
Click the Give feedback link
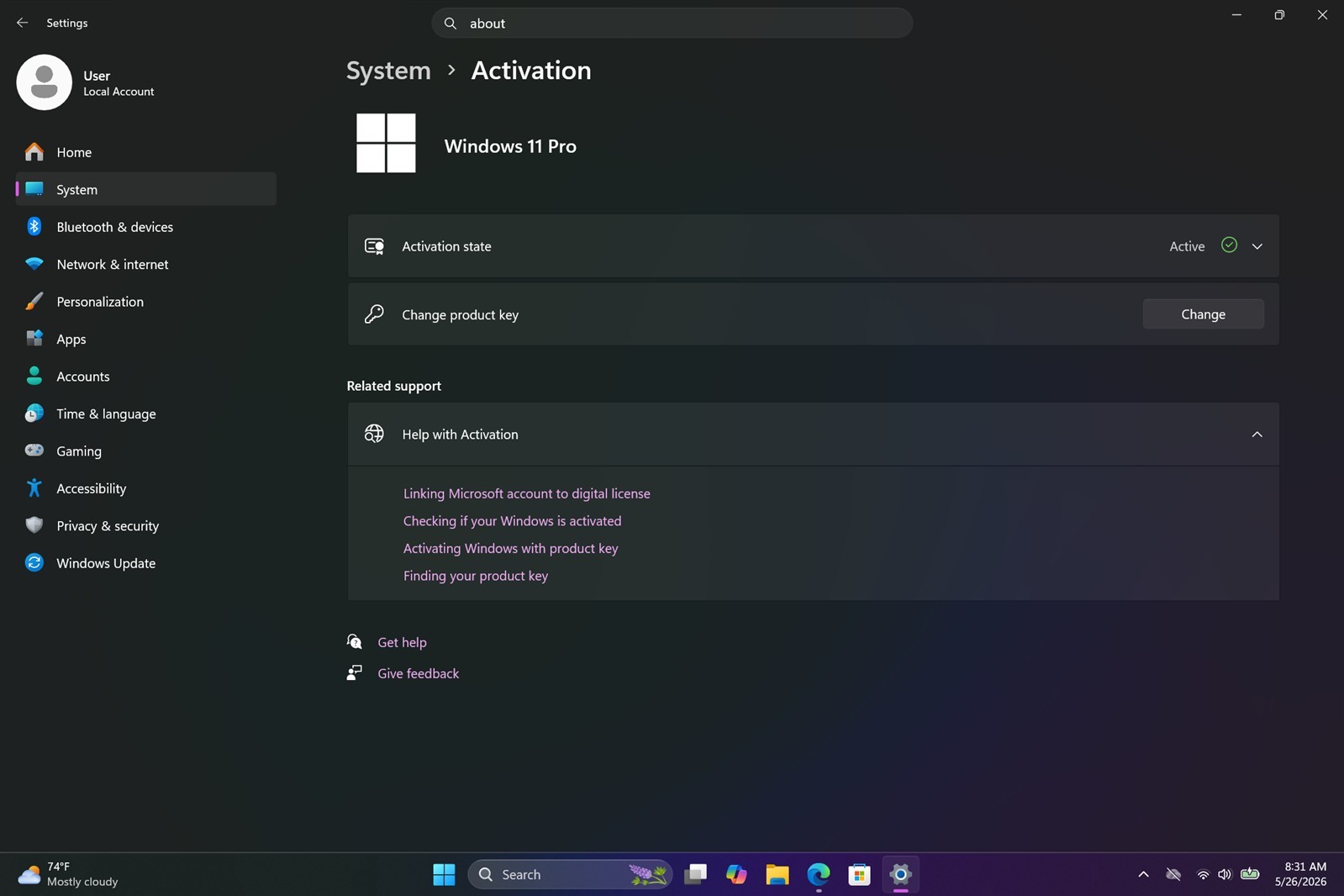point(418,673)
